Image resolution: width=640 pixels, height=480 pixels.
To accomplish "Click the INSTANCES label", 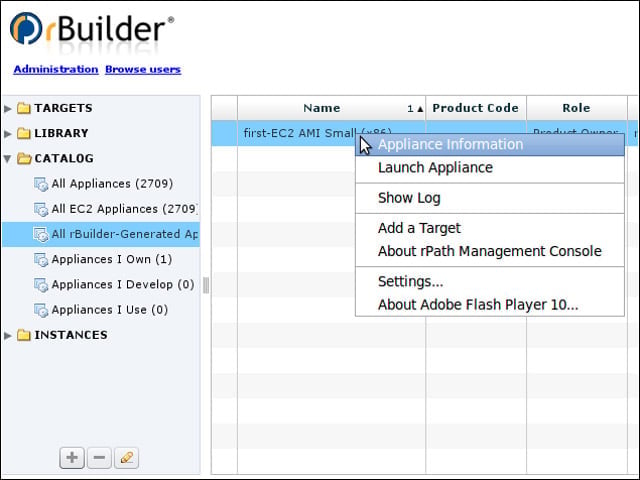I will (71, 335).
